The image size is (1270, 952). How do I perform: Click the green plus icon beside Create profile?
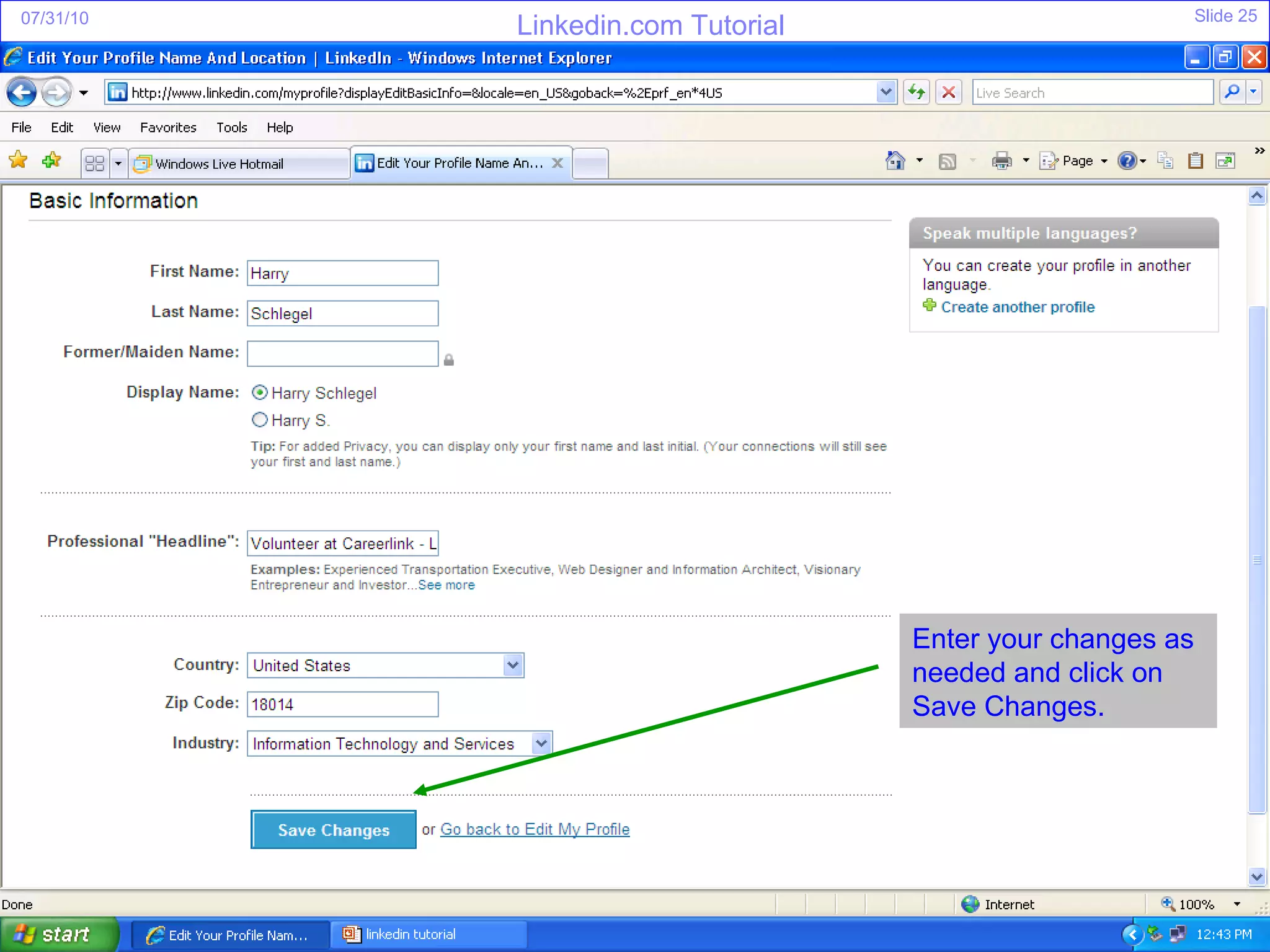(929, 305)
